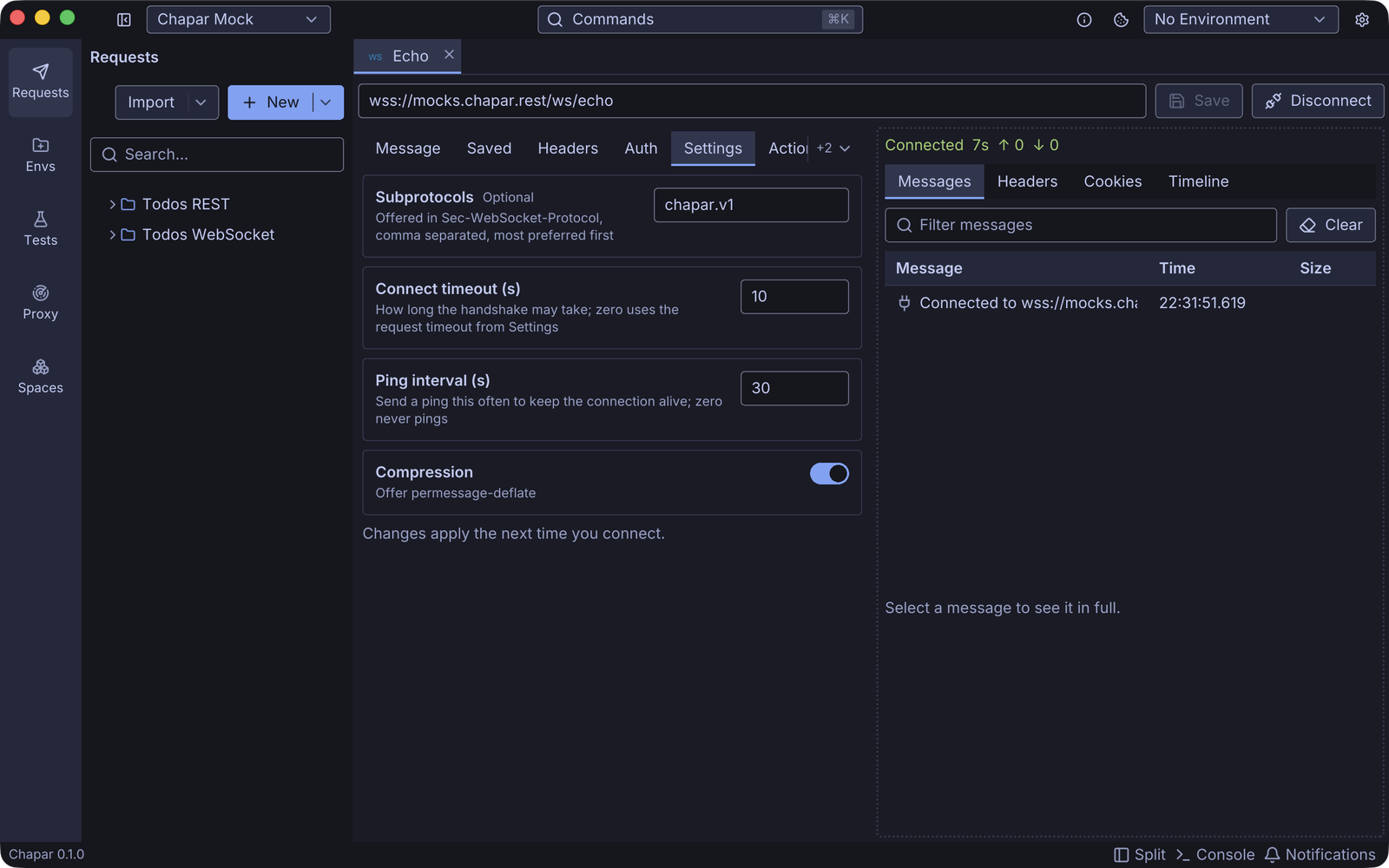Open the Proxy sidebar section
This screenshot has height=868, width=1389.
click(41, 303)
